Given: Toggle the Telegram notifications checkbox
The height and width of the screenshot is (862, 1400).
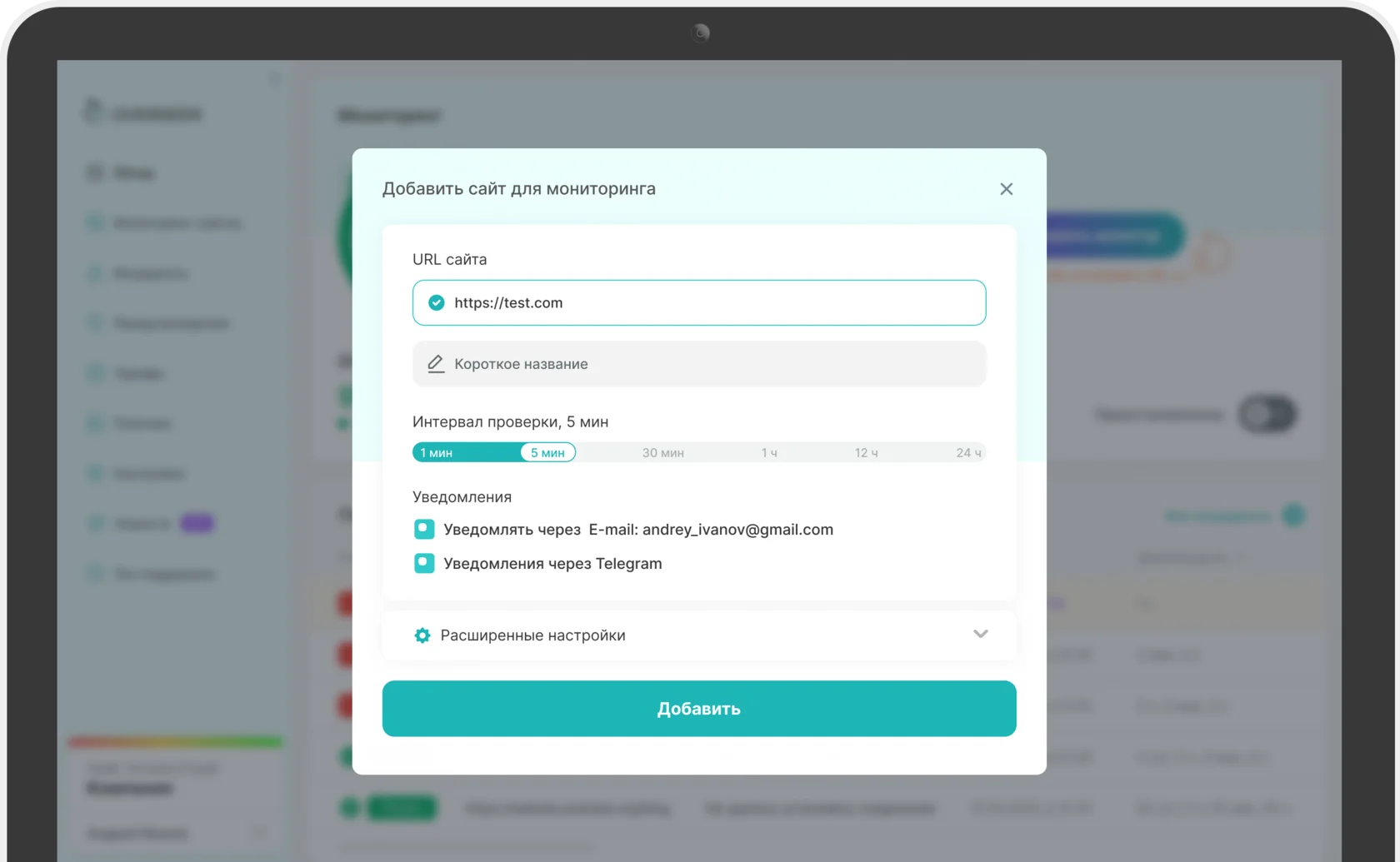Looking at the screenshot, I should click(x=424, y=564).
